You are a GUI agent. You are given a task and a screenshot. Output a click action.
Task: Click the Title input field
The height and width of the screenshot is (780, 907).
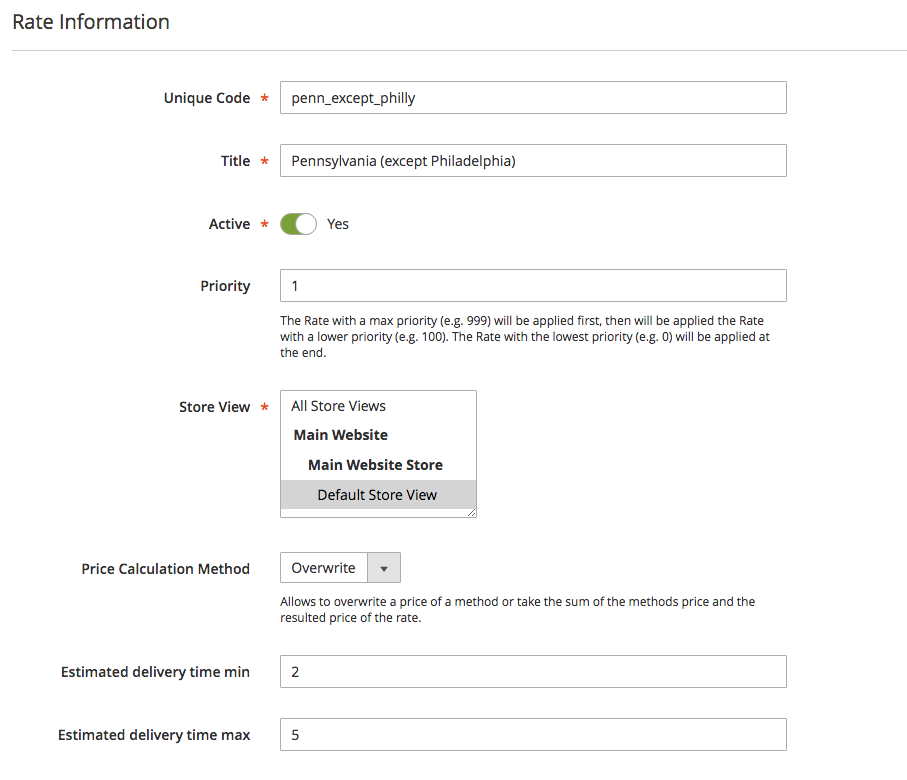click(x=533, y=161)
